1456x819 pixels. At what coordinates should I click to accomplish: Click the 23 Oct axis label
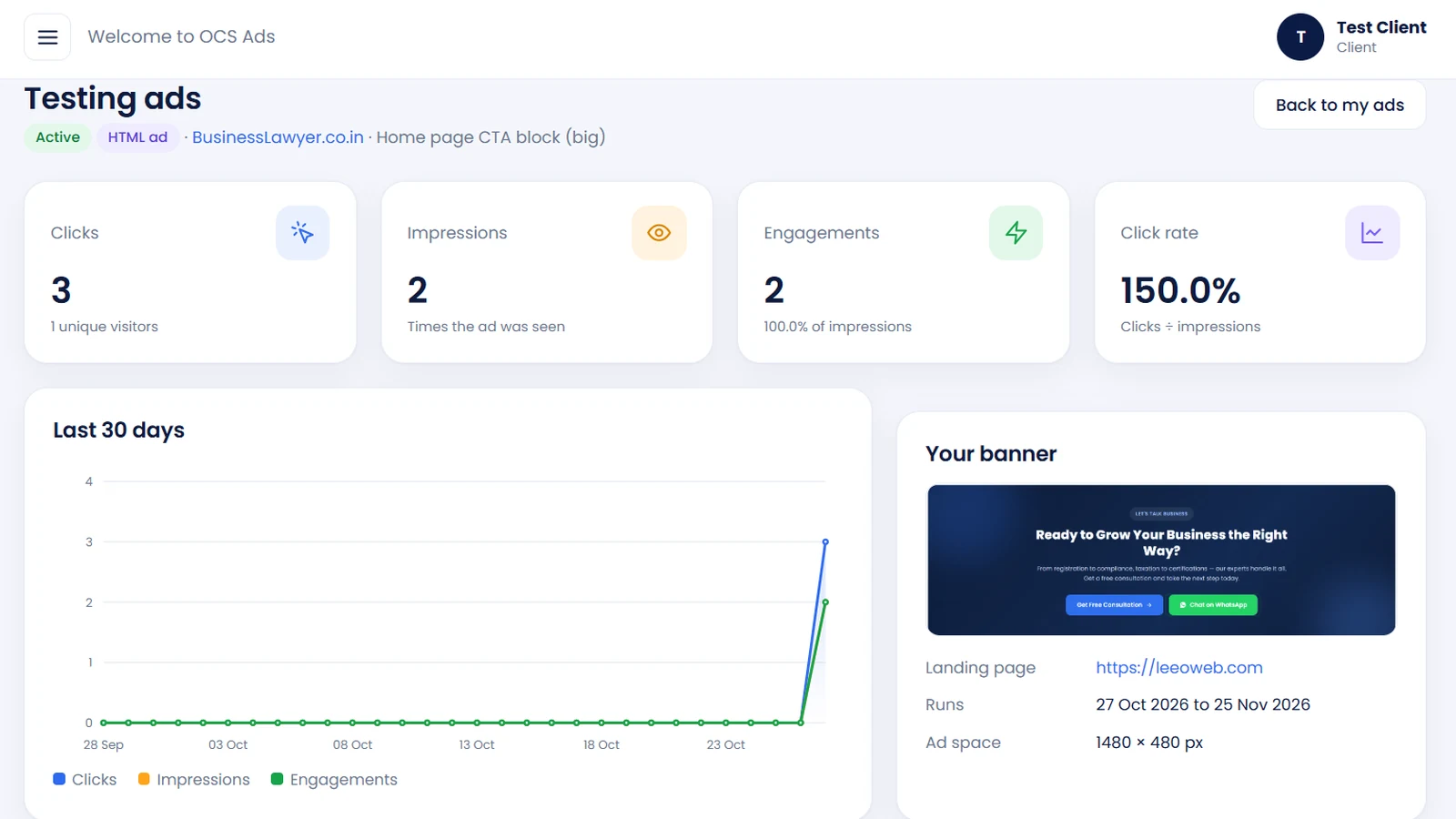pyautogui.click(x=725, y=744)
